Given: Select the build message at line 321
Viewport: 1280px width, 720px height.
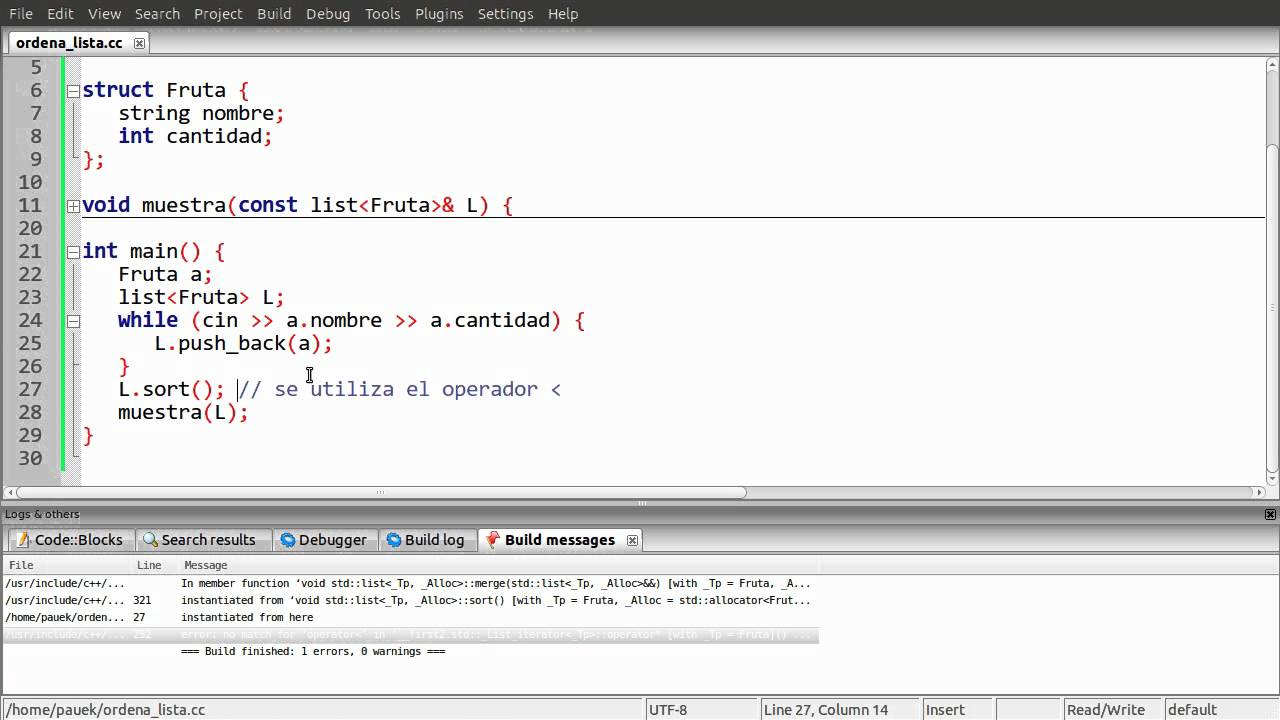Looking at the screenshot, I should tap(410, 600).
